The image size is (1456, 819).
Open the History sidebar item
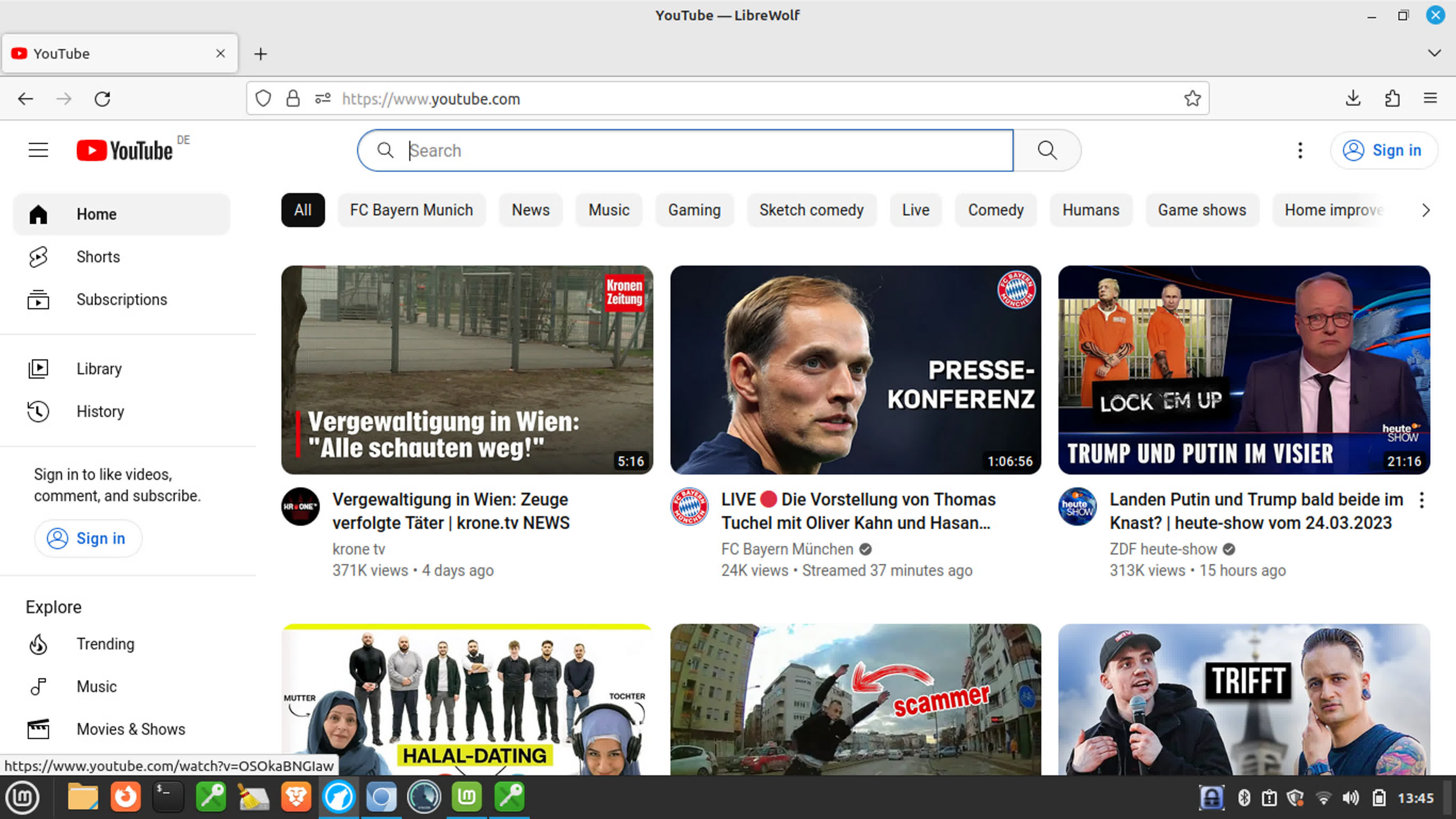coord(100,411)
